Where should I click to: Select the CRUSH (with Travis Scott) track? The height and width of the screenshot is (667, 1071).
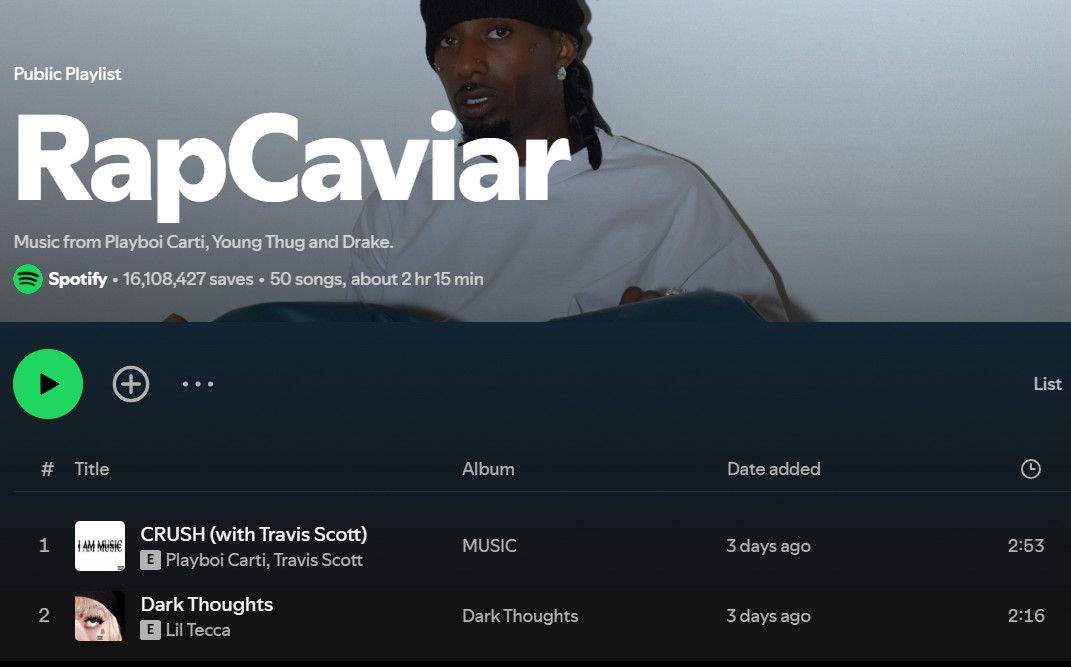(x=253, y=534)
